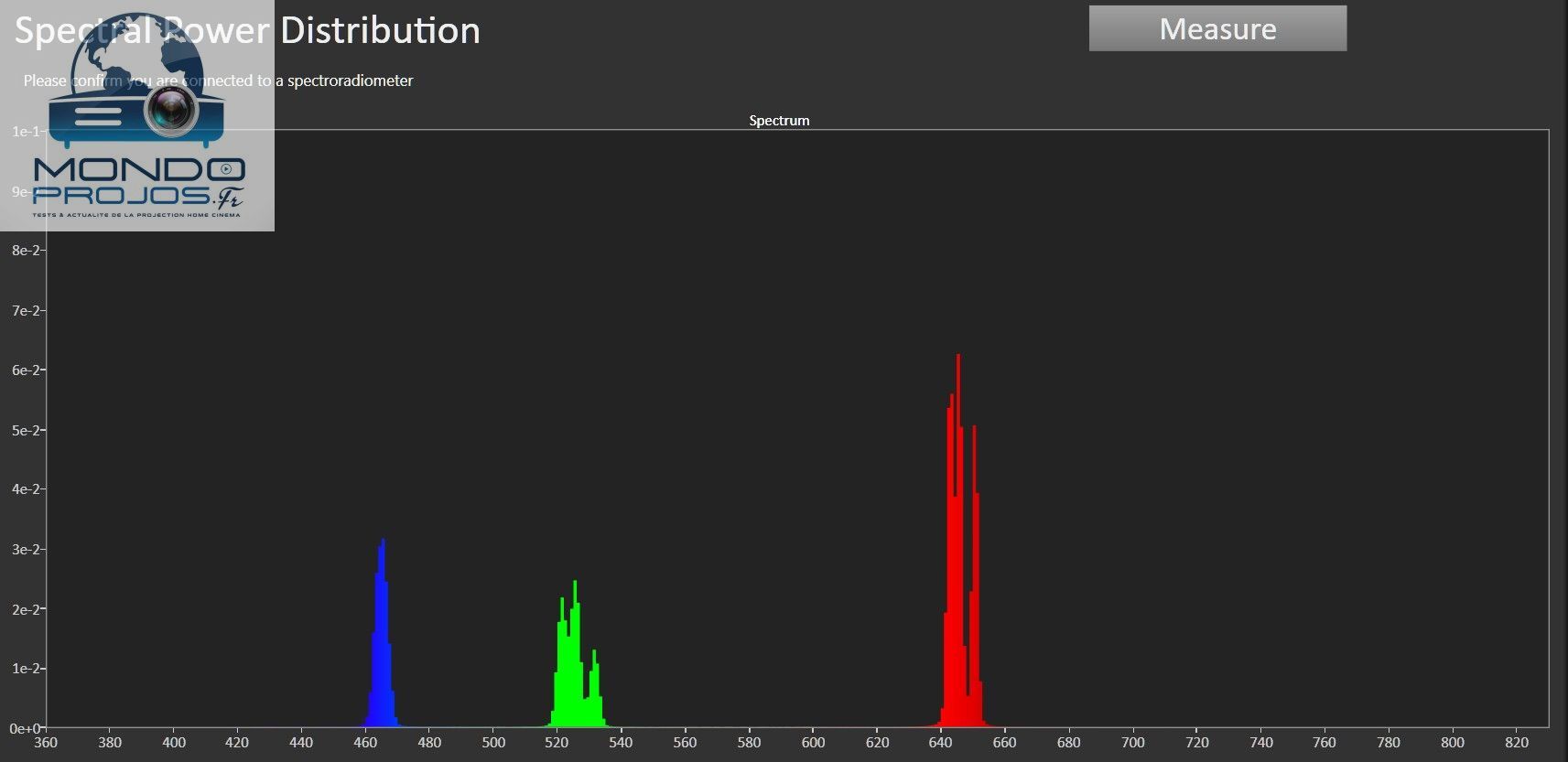
Task: Click the "1e-2" power axis label
Action: pyautogui.click(x=26, y=669)
